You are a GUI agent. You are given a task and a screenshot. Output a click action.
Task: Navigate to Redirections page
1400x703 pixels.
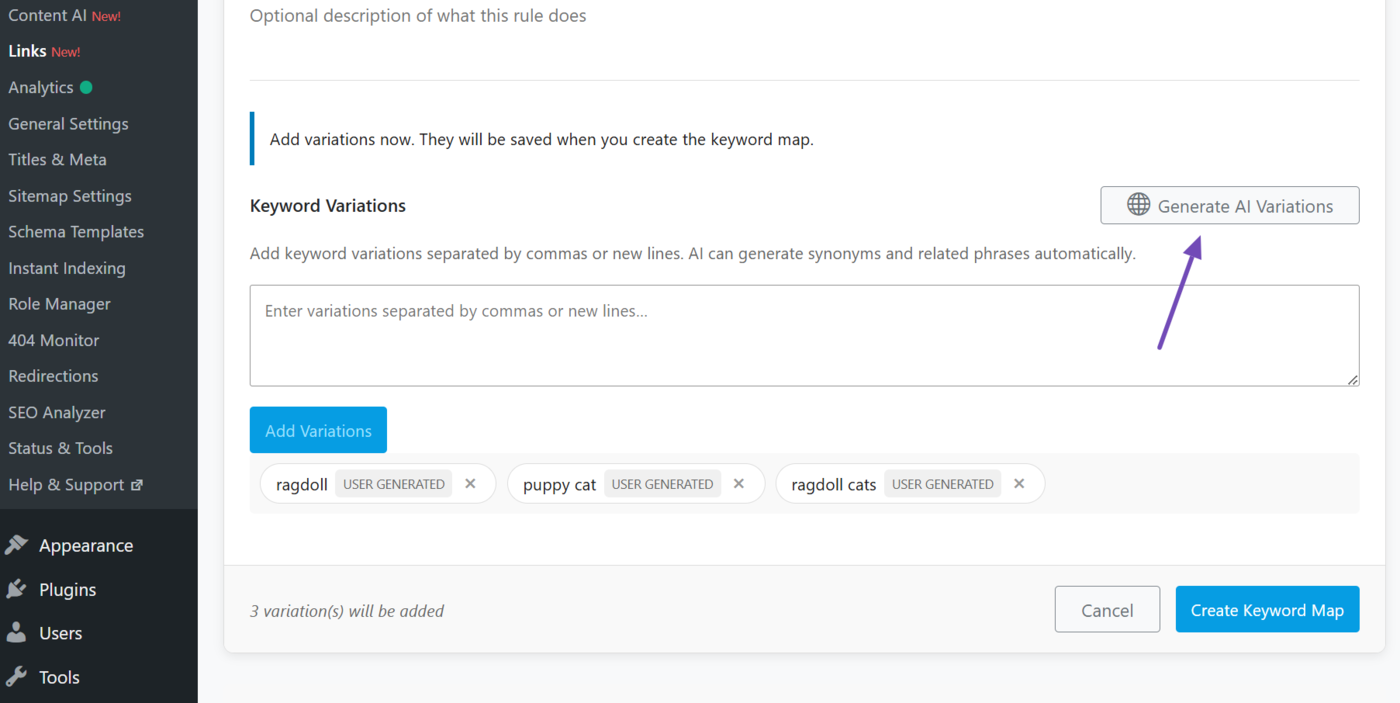53,376
